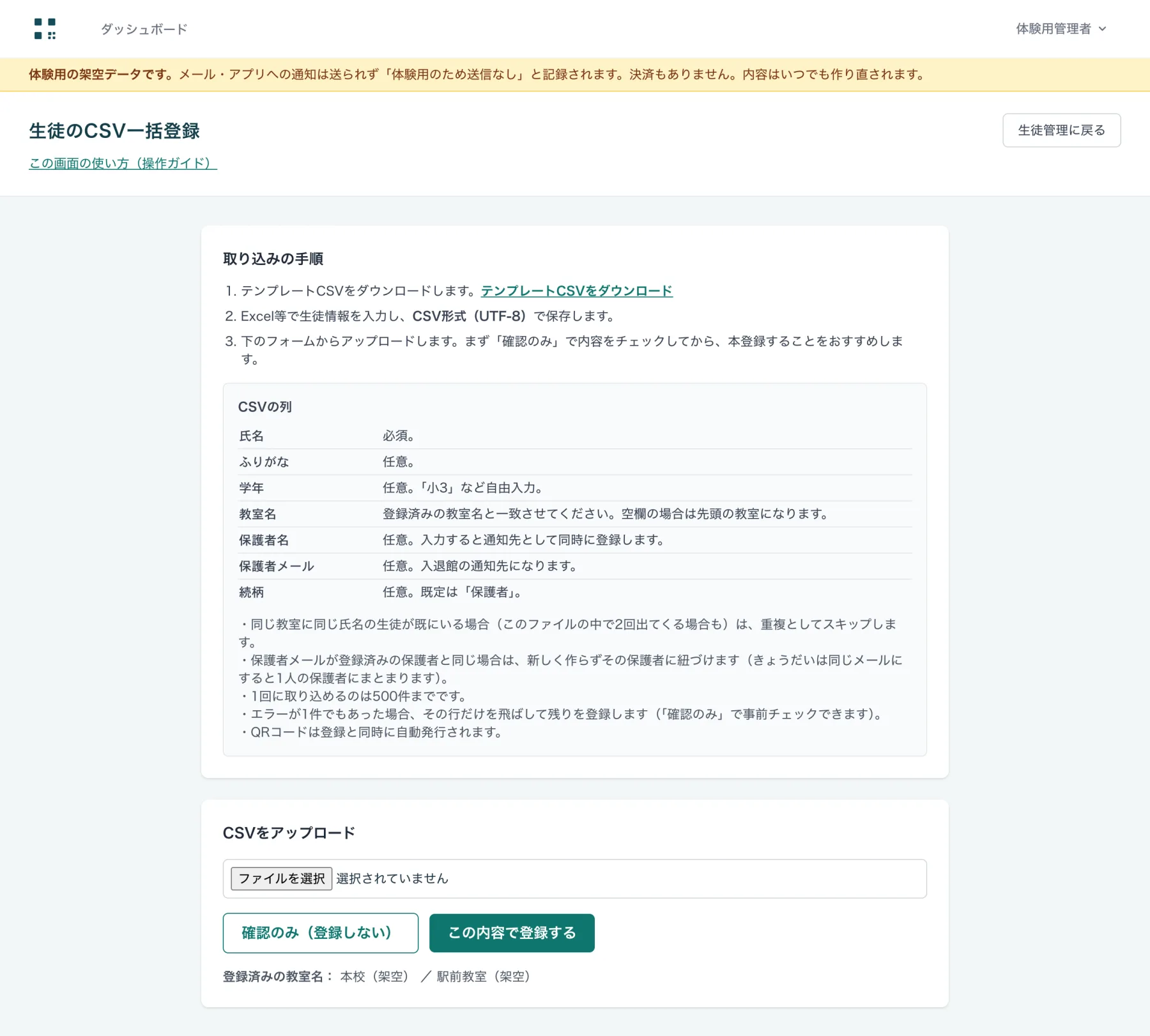Open the ダッシュボード menu item
Image resolution: width=1150 pixels, height=1036 pixels.
144,29
